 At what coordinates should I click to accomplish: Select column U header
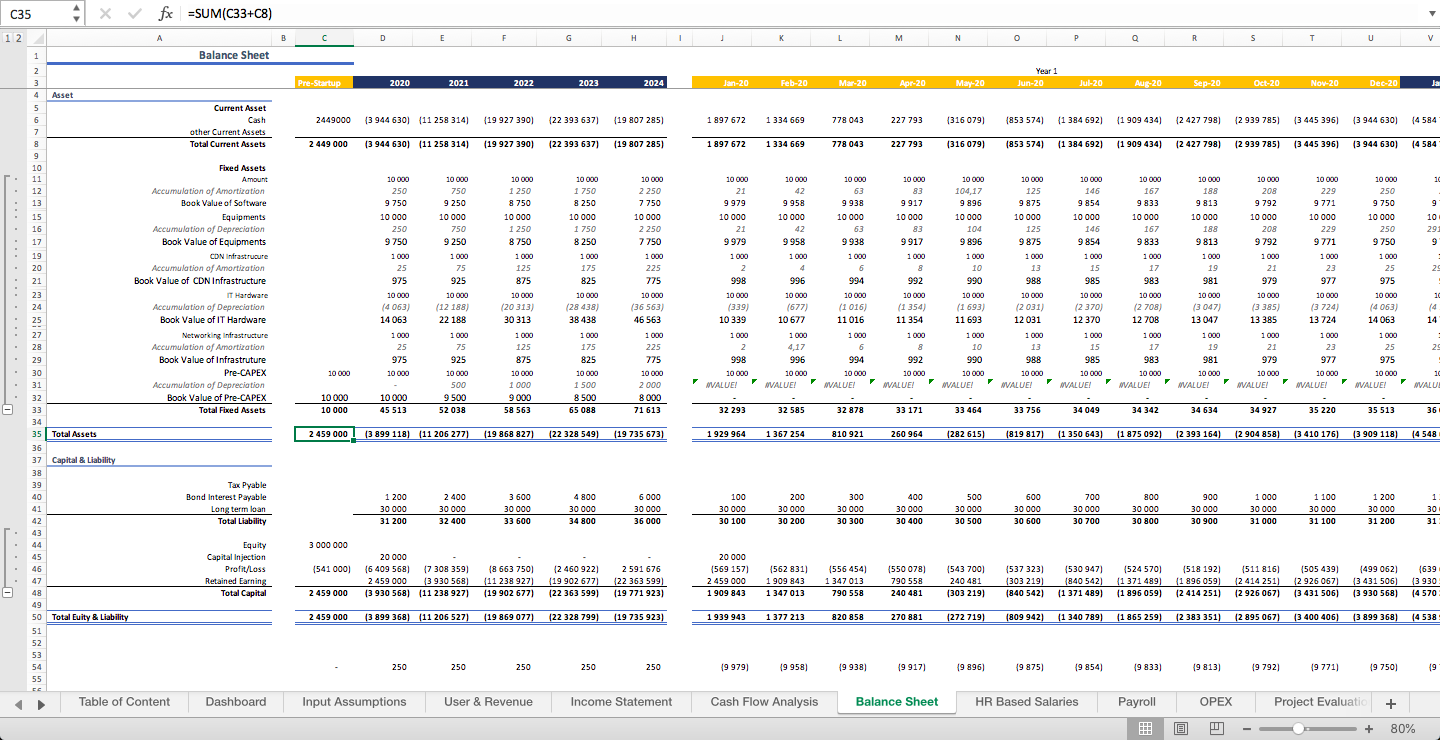pyautogui.click(x=1370, y=38)
